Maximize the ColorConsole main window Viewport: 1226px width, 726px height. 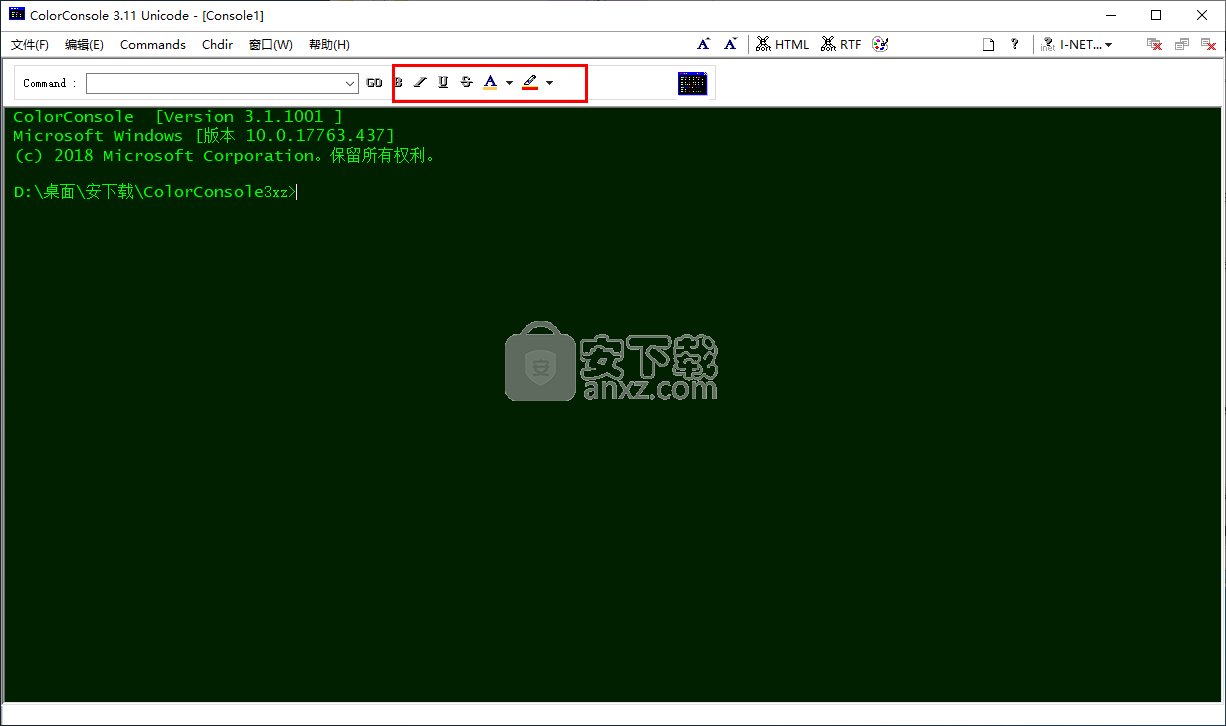click(x=1156, y=15)
